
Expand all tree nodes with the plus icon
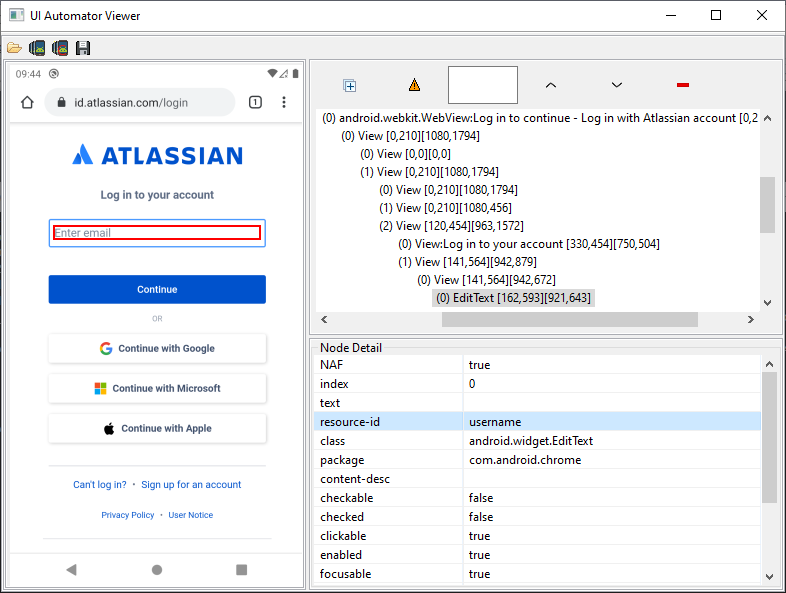tap(349, 86)
